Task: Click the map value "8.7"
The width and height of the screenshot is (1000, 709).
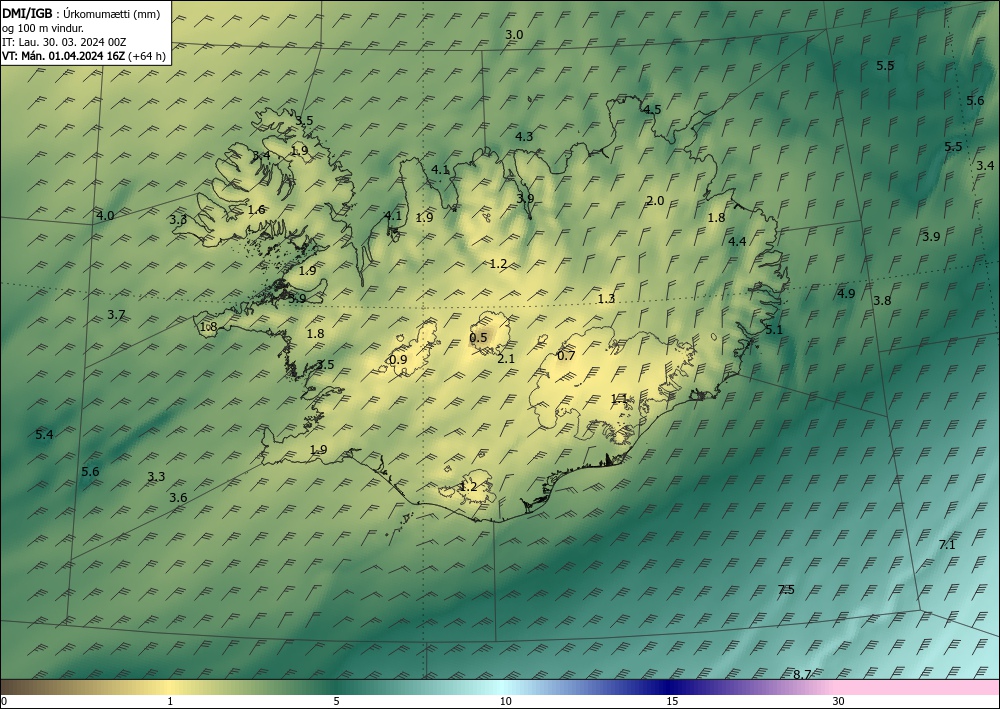Action: 802,674
